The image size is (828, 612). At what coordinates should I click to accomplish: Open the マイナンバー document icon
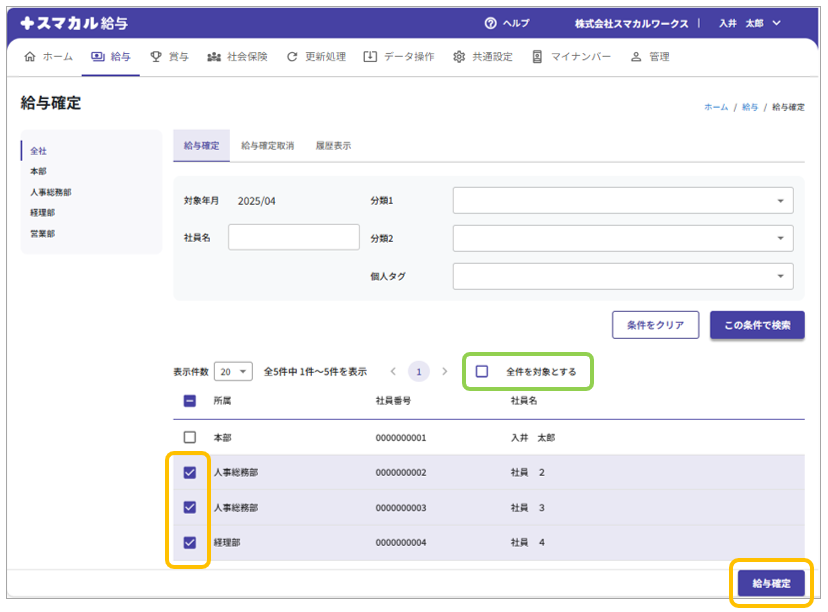pyautogui.click(x=538, y=57)
